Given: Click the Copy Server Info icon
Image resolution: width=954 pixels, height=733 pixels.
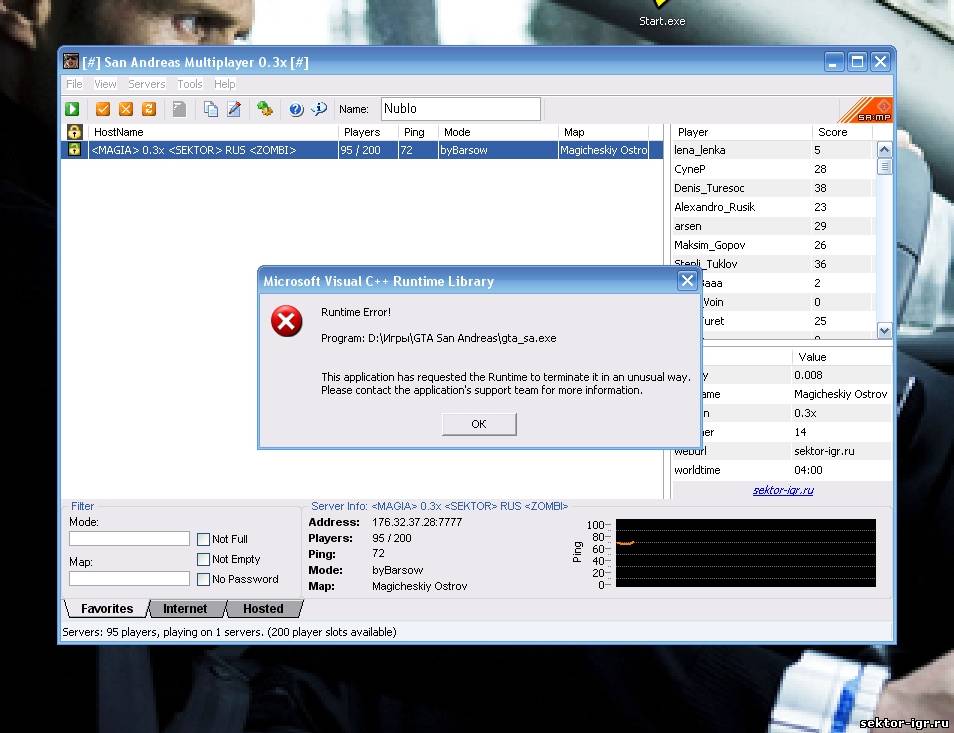Looking at the screenshot, I should tap(211, 109).
